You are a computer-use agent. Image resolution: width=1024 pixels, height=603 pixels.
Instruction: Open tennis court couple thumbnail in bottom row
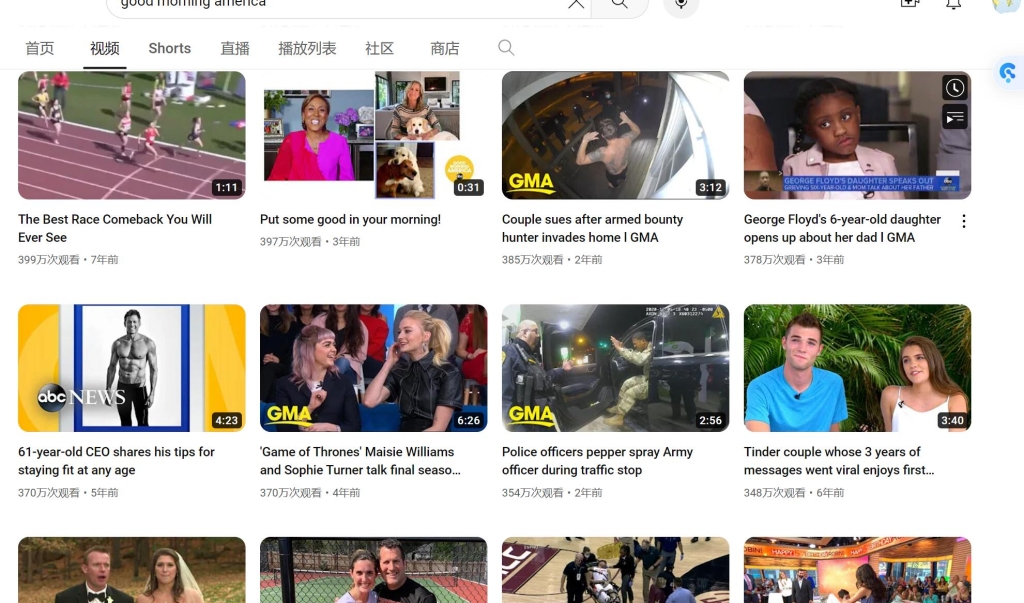(374, 570)
